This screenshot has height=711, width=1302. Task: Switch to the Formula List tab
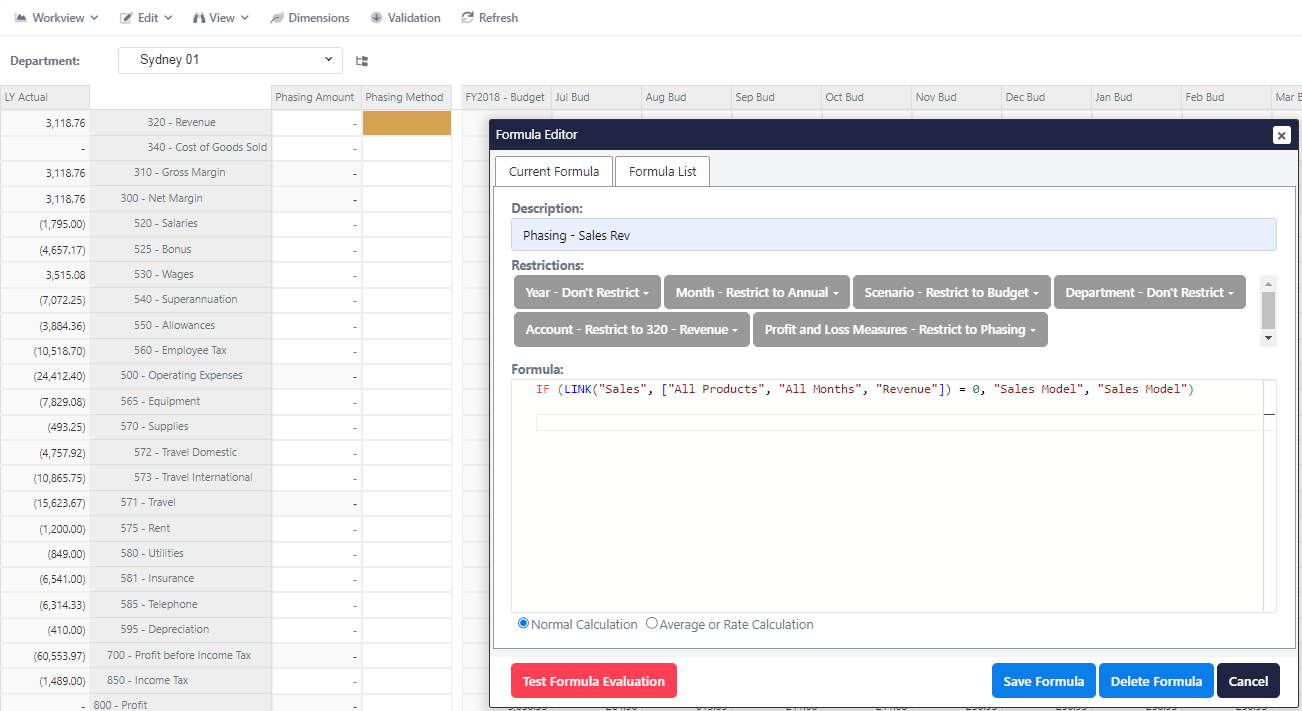pos(662,171)
